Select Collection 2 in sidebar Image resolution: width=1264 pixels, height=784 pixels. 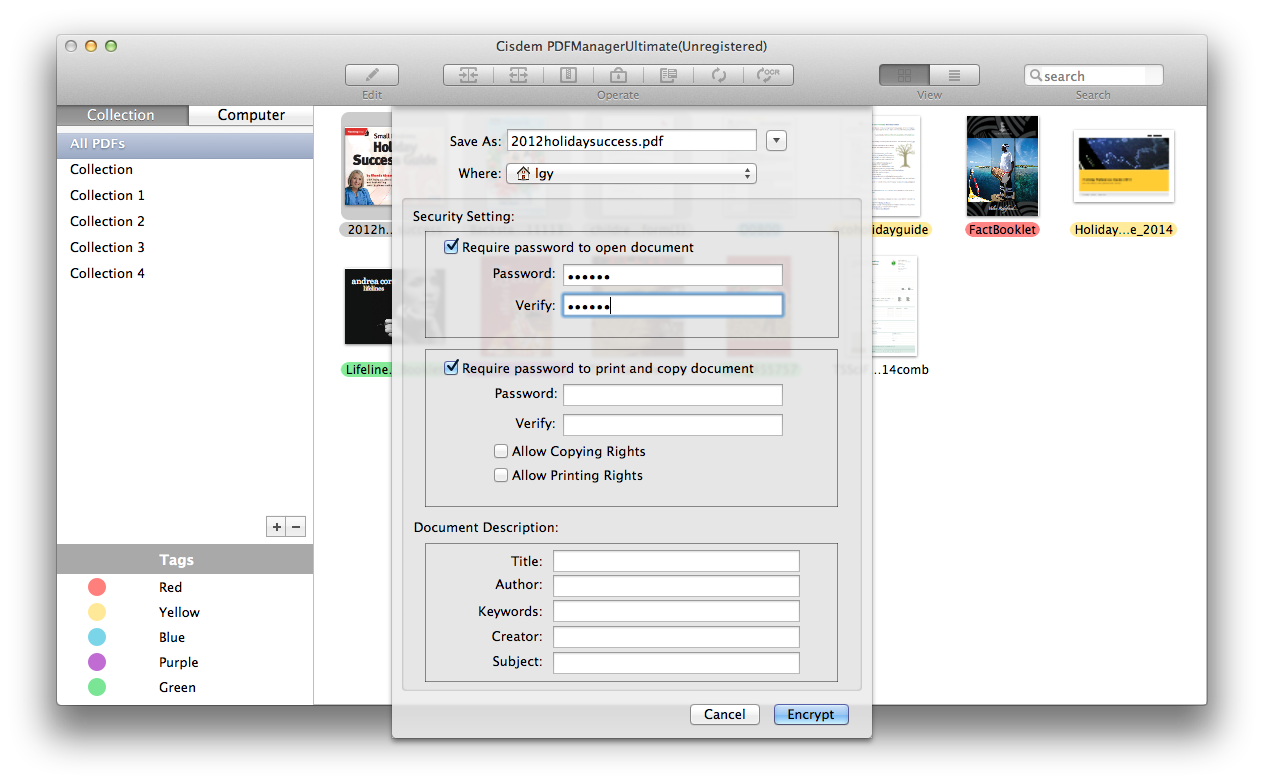point(185,222)
